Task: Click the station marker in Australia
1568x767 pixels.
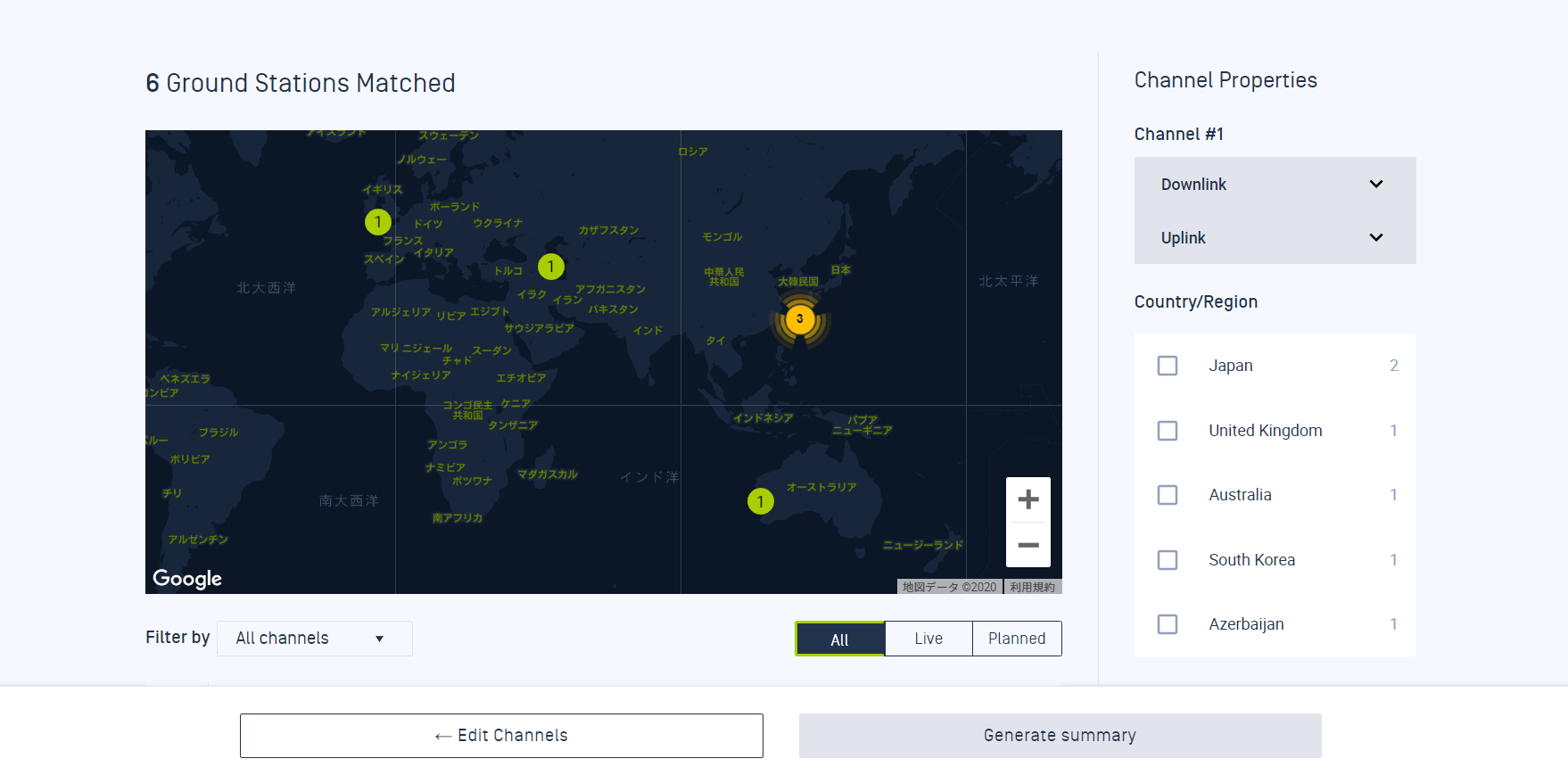Action: [x=760, y=501]
